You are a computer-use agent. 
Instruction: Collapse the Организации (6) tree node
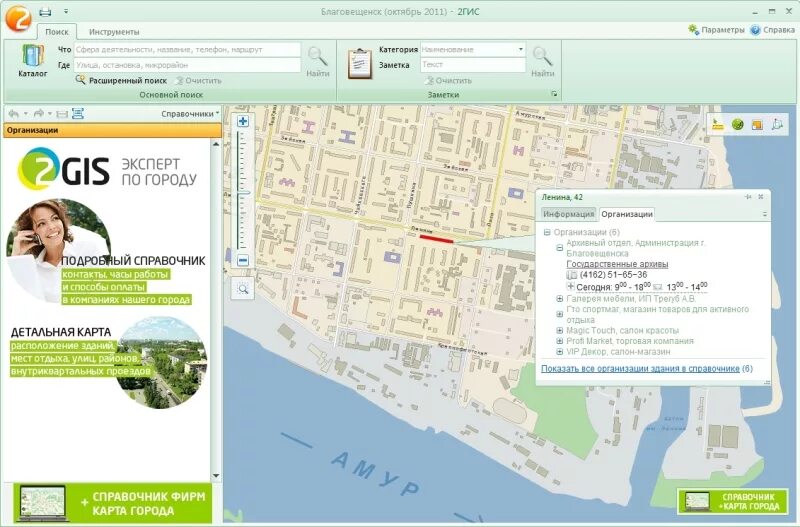[547, 232]
